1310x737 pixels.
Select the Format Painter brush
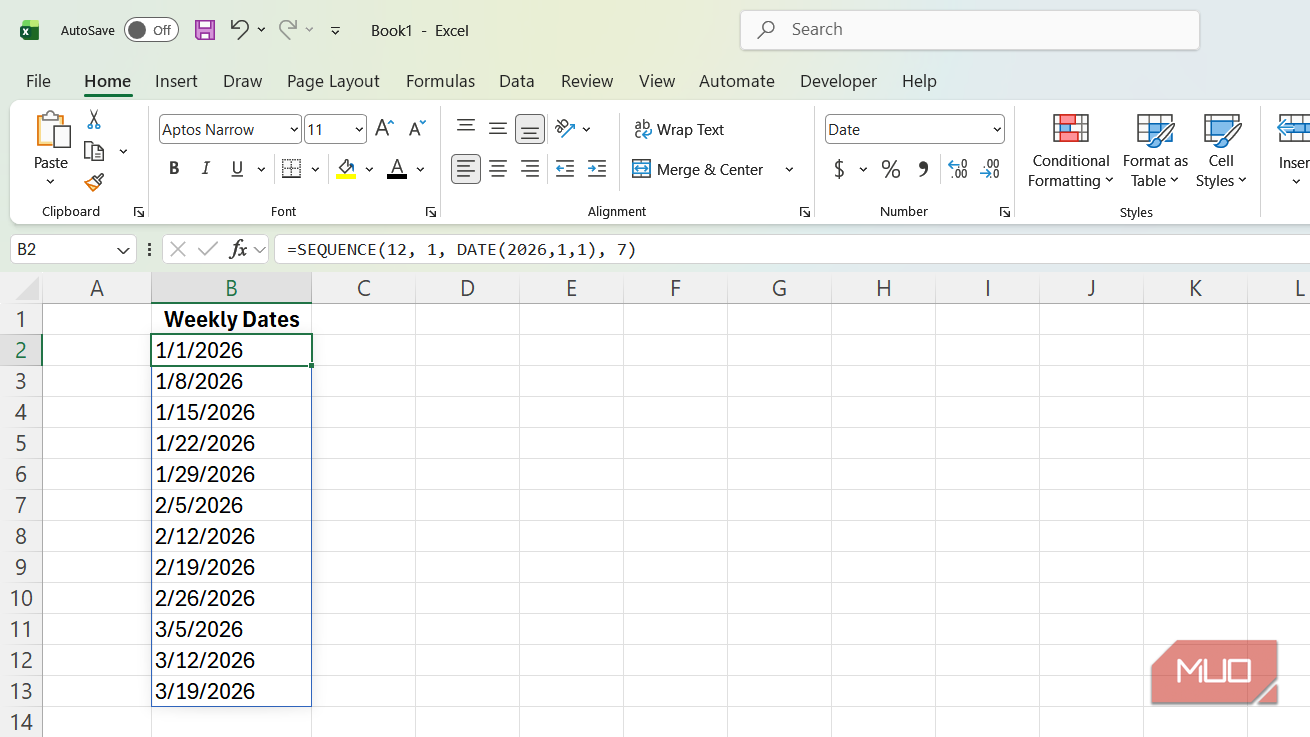[x=94, y=182]
